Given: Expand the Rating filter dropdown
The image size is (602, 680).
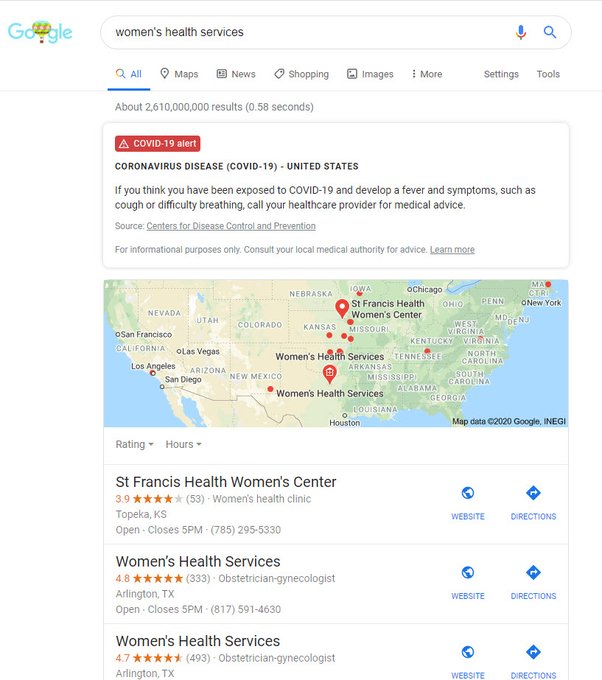Looking at the screenshot, I should click(134, 444).
